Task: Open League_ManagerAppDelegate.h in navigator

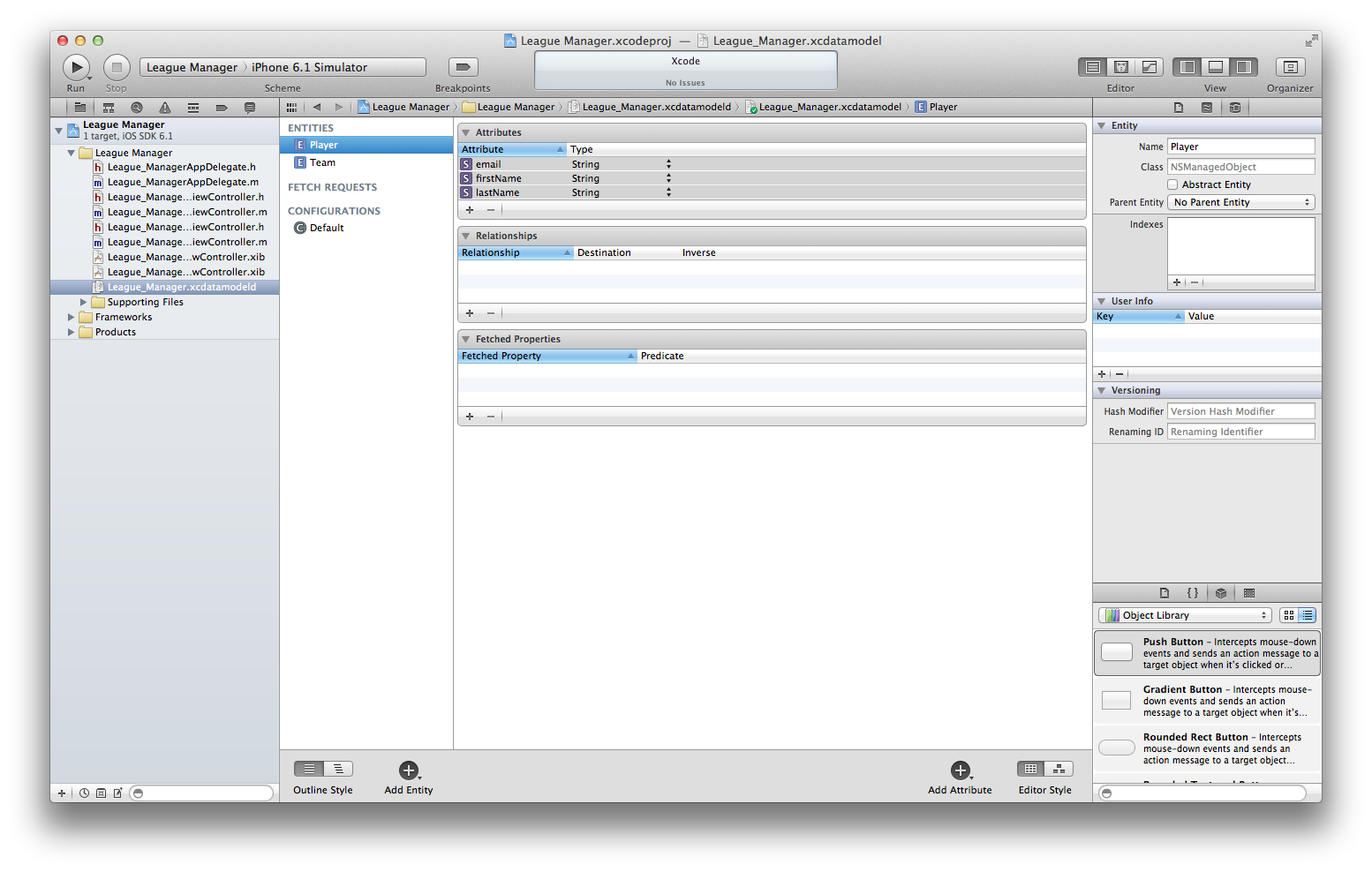Action: click(x=182, y=167)
